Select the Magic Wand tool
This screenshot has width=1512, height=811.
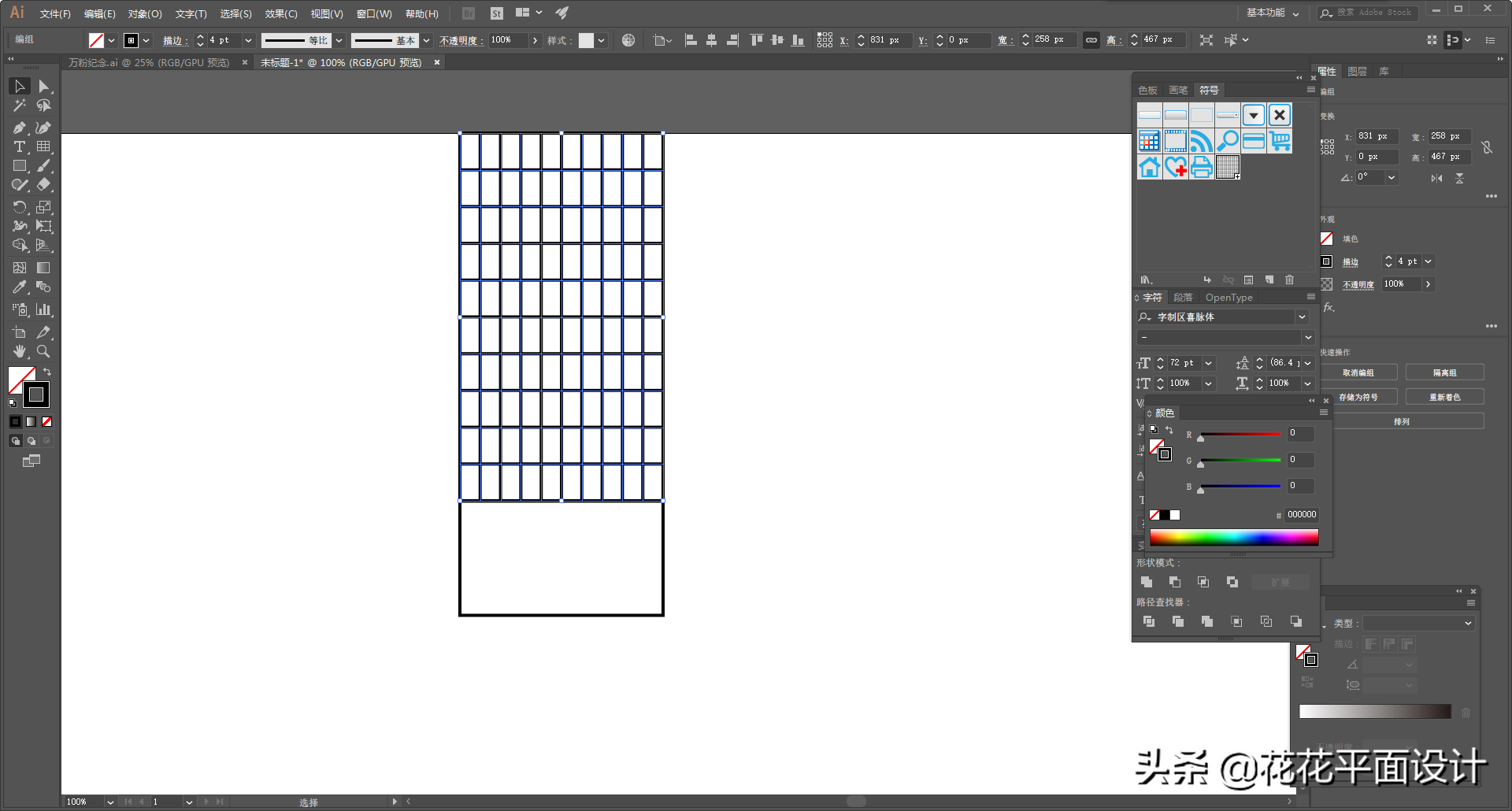tap(20, 106)
